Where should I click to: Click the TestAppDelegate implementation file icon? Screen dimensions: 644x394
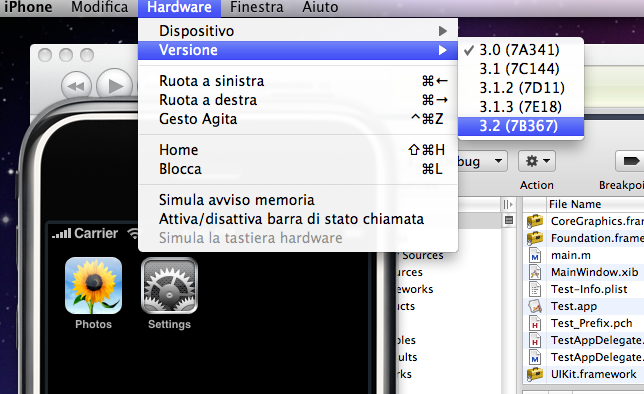coord(535,357)
